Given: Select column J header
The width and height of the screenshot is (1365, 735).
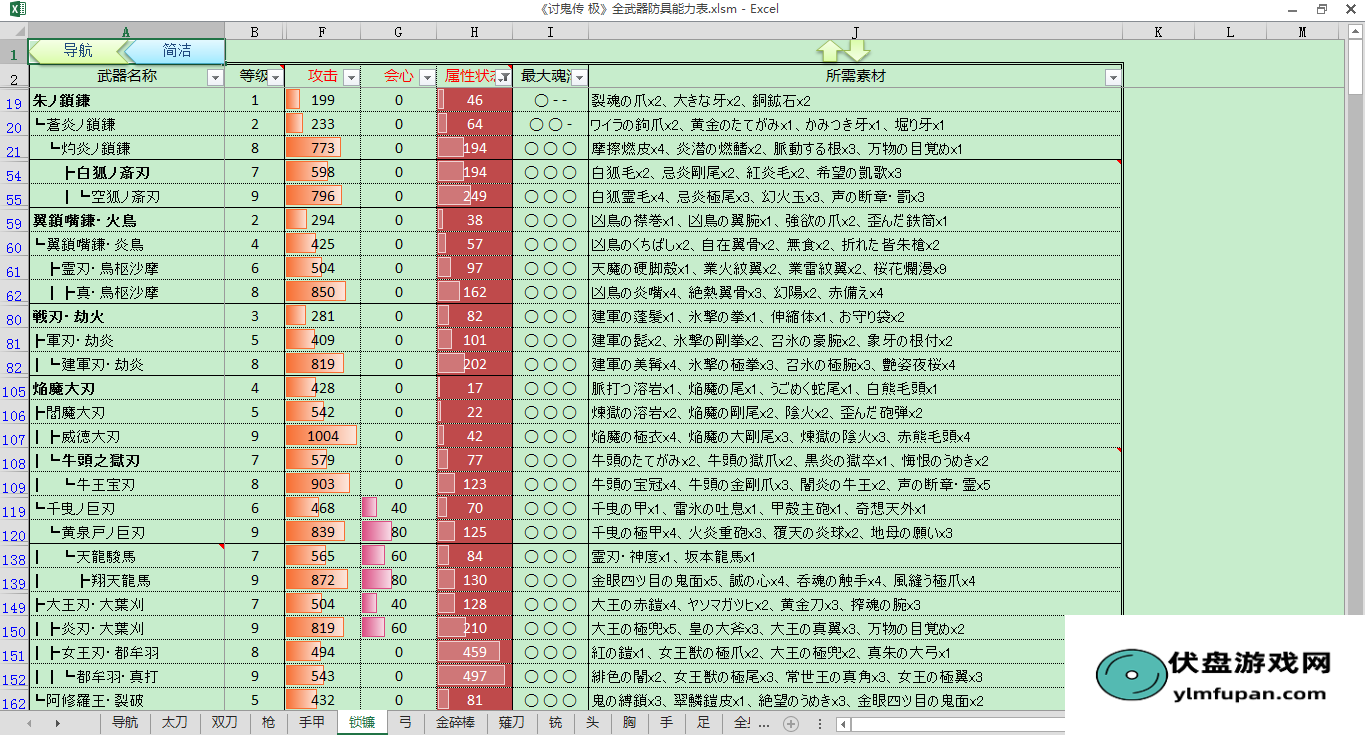Looking at the screenshot, I should click(855, 32).
